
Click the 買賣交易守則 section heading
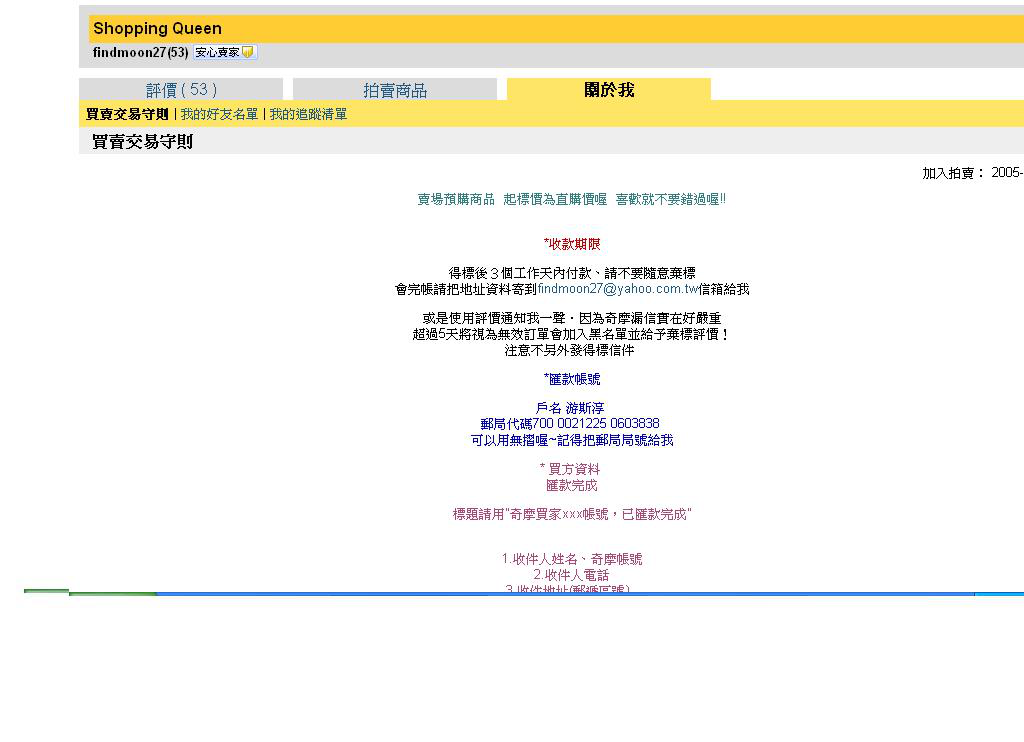[x=142, y=142]
